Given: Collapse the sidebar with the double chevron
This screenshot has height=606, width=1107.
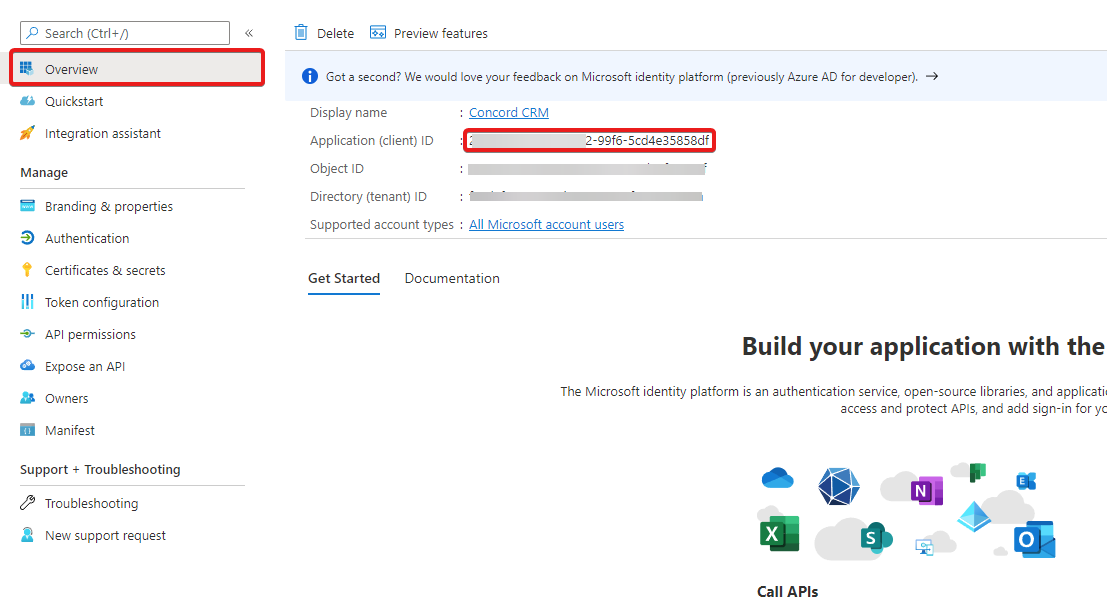Looking at the screenshot, I should (x=249, y=32).
